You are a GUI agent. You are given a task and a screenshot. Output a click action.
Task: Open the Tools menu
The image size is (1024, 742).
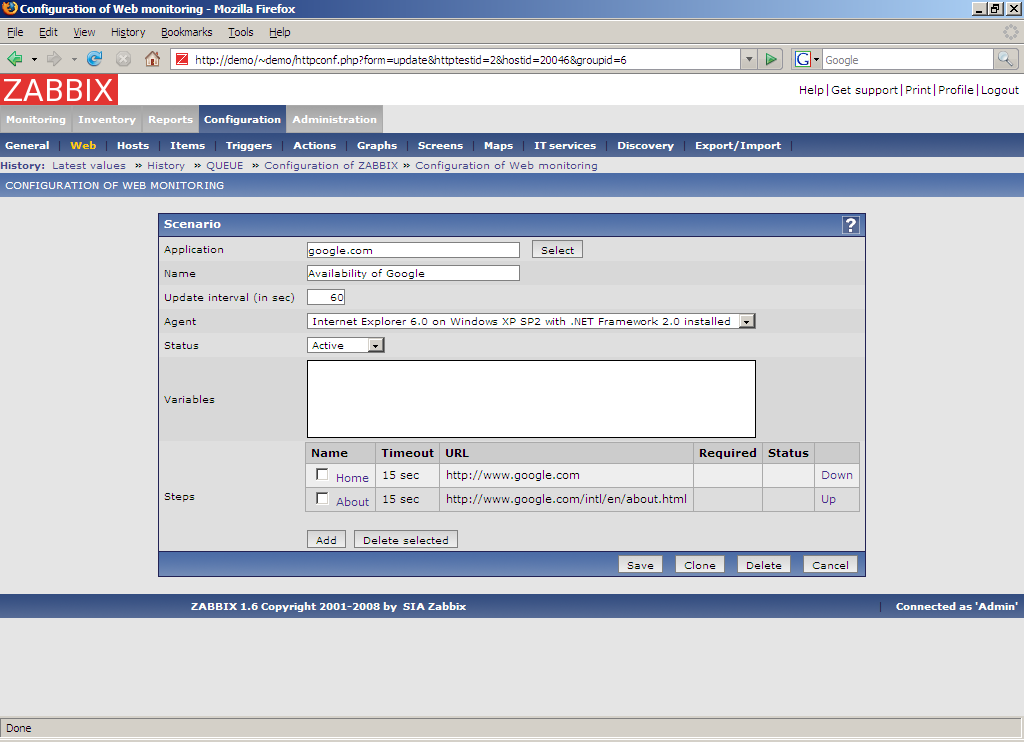pos(240,32)
